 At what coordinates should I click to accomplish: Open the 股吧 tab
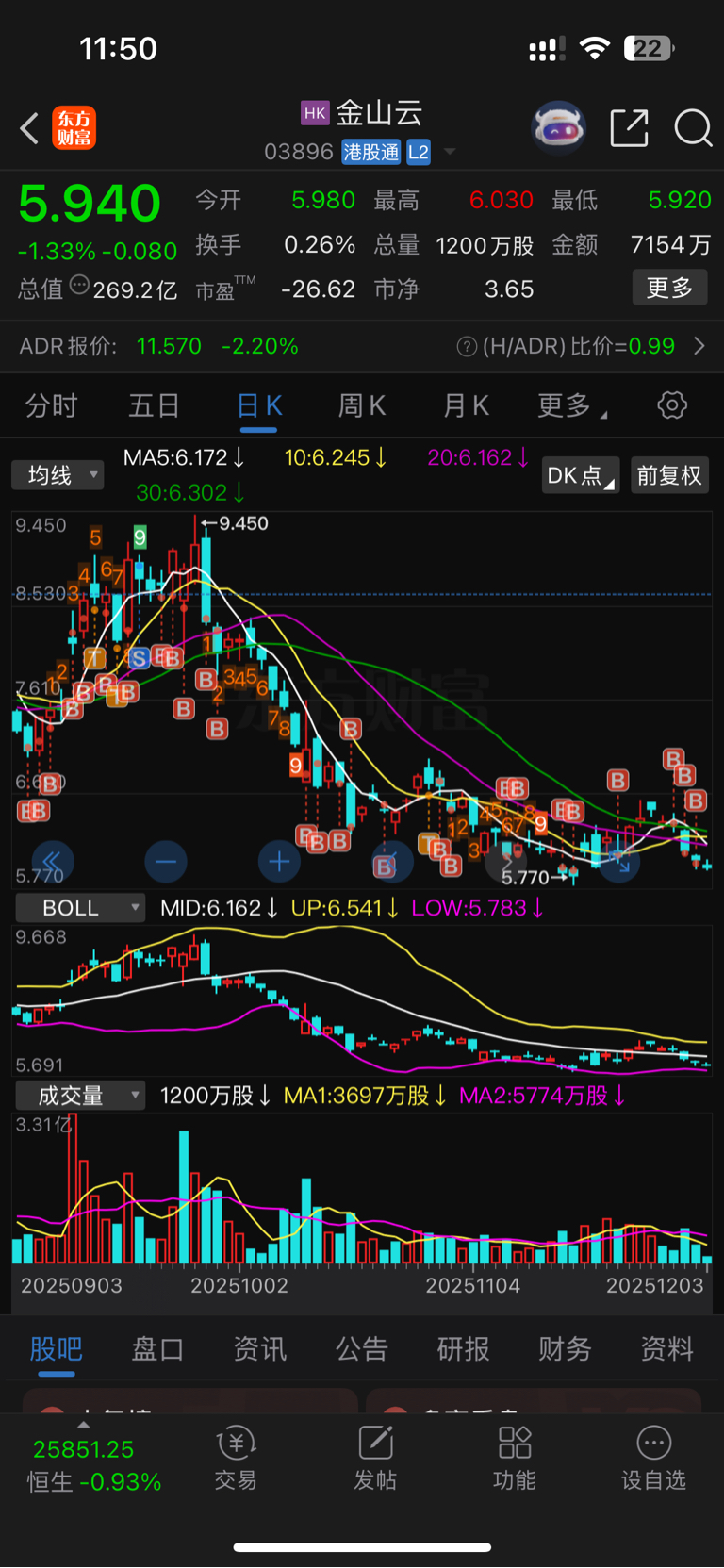(57, 1349)
